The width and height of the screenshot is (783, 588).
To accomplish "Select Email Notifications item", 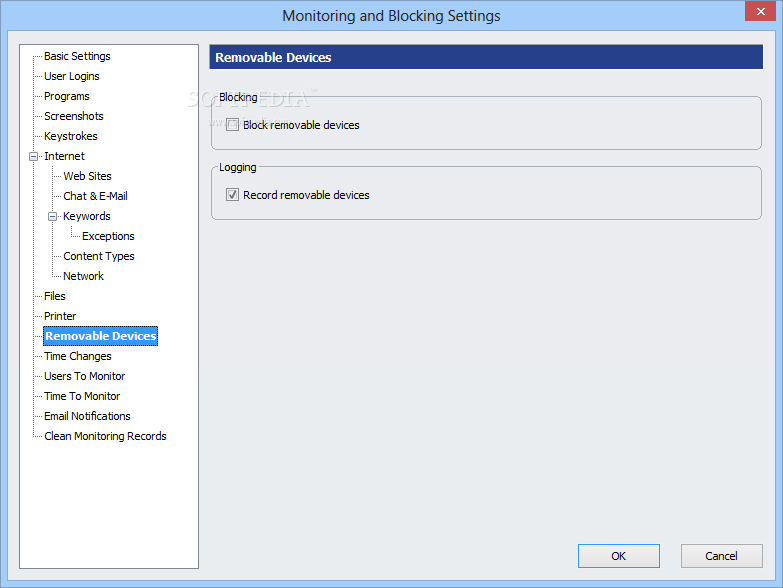I will [x=87, y=416].
